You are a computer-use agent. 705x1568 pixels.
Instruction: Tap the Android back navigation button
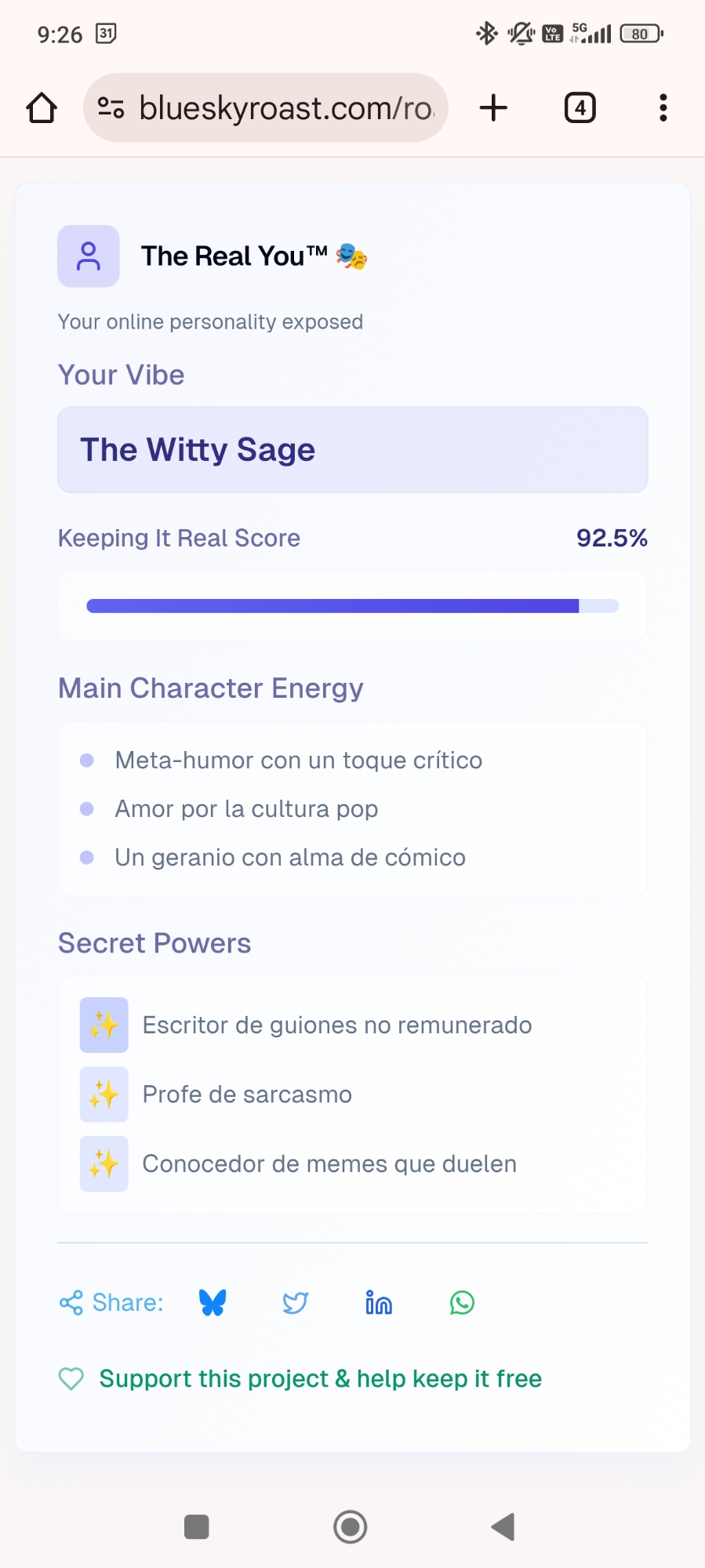coord(503,1526)
